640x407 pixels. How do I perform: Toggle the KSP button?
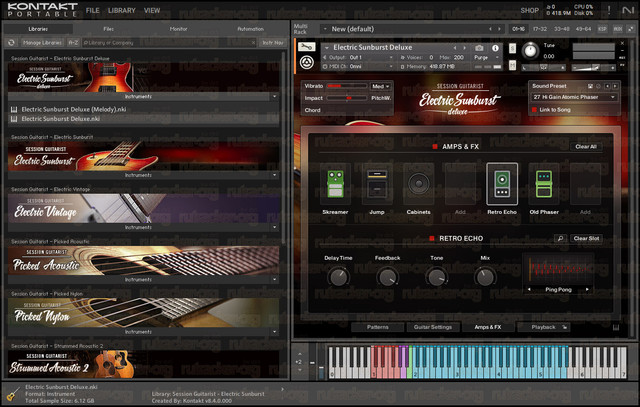point(602,29)
